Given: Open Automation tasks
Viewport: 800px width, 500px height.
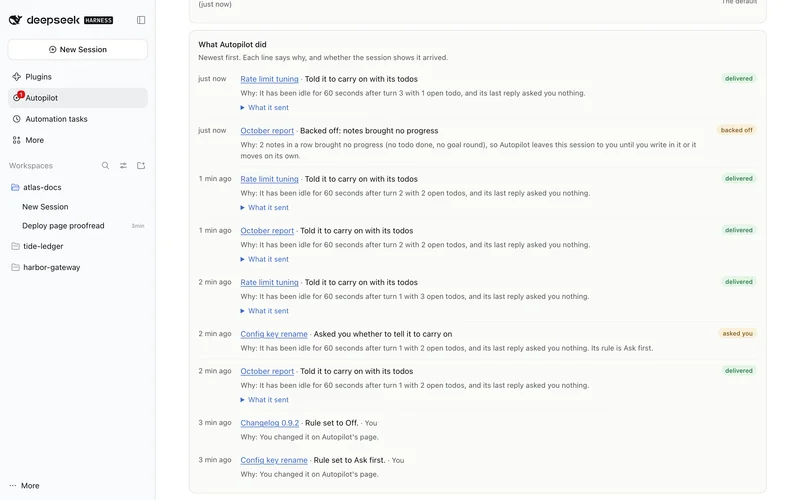Looking at the screenshot, I should (78, 119).
